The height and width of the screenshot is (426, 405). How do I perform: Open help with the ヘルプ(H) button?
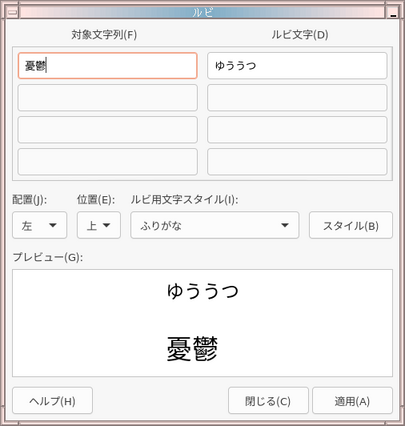pos(52,400)
